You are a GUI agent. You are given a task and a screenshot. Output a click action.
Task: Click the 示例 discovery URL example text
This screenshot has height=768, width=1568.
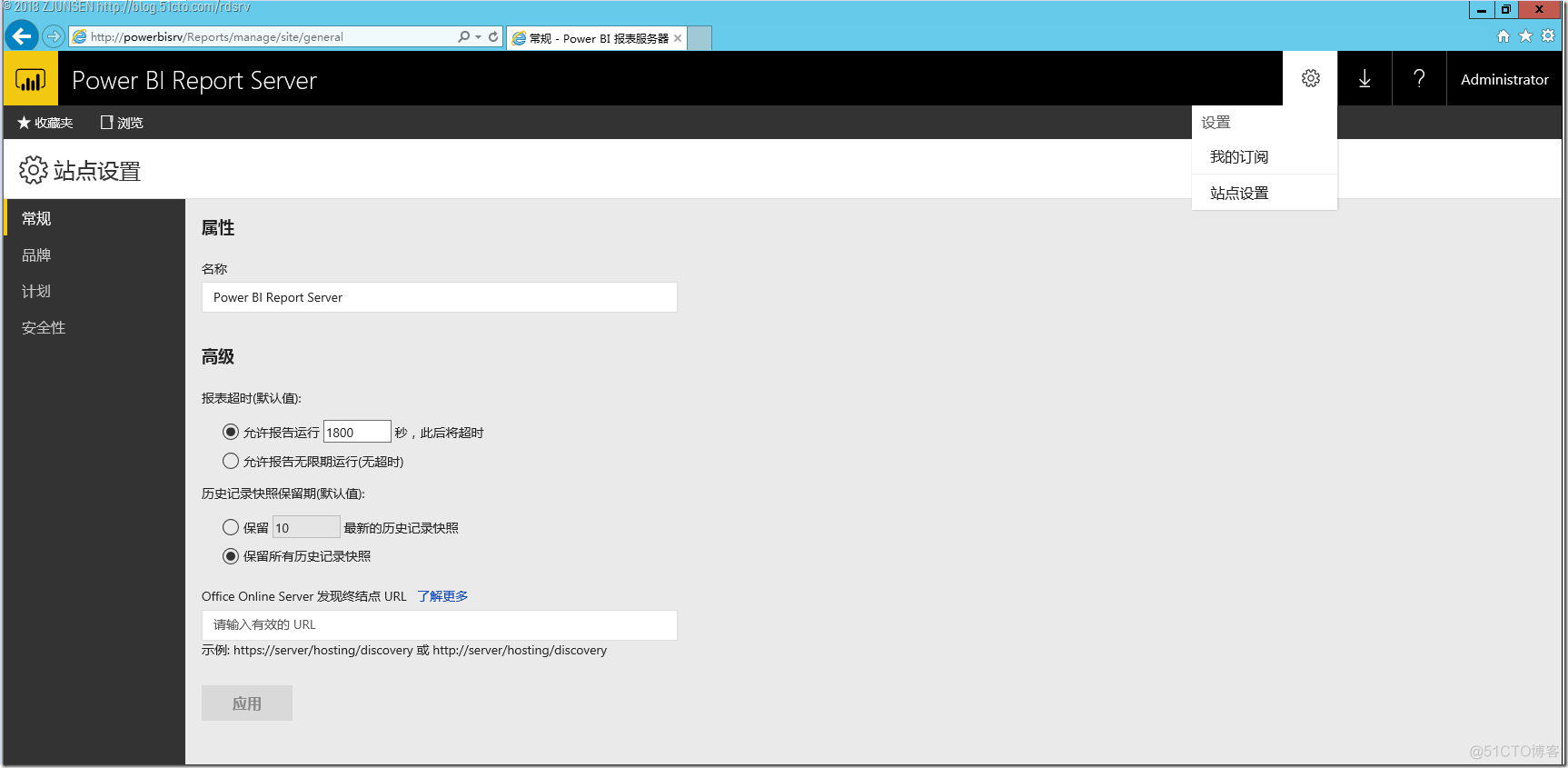click(404, 651)
